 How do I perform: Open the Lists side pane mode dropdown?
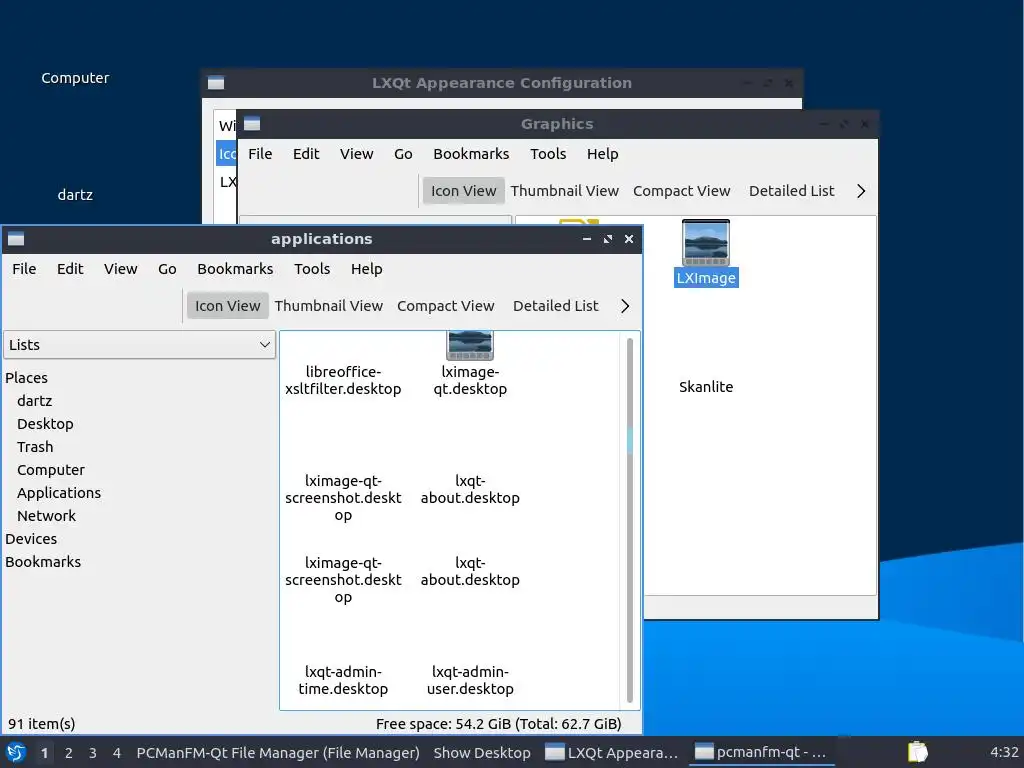139,345
